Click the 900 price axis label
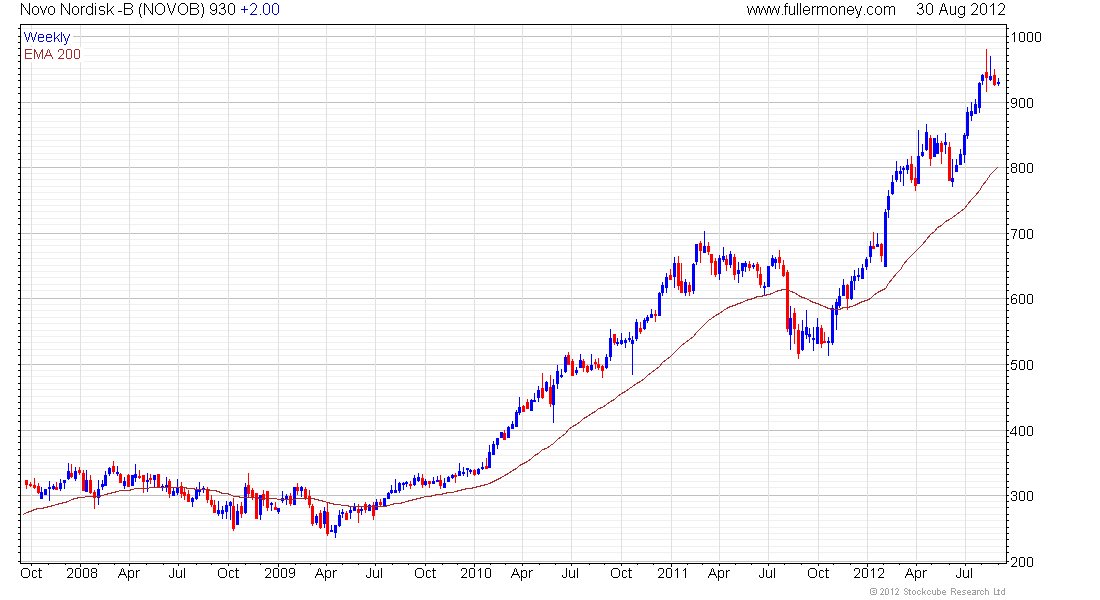Screen dimensions: 1100x600 coord(1021,103)
